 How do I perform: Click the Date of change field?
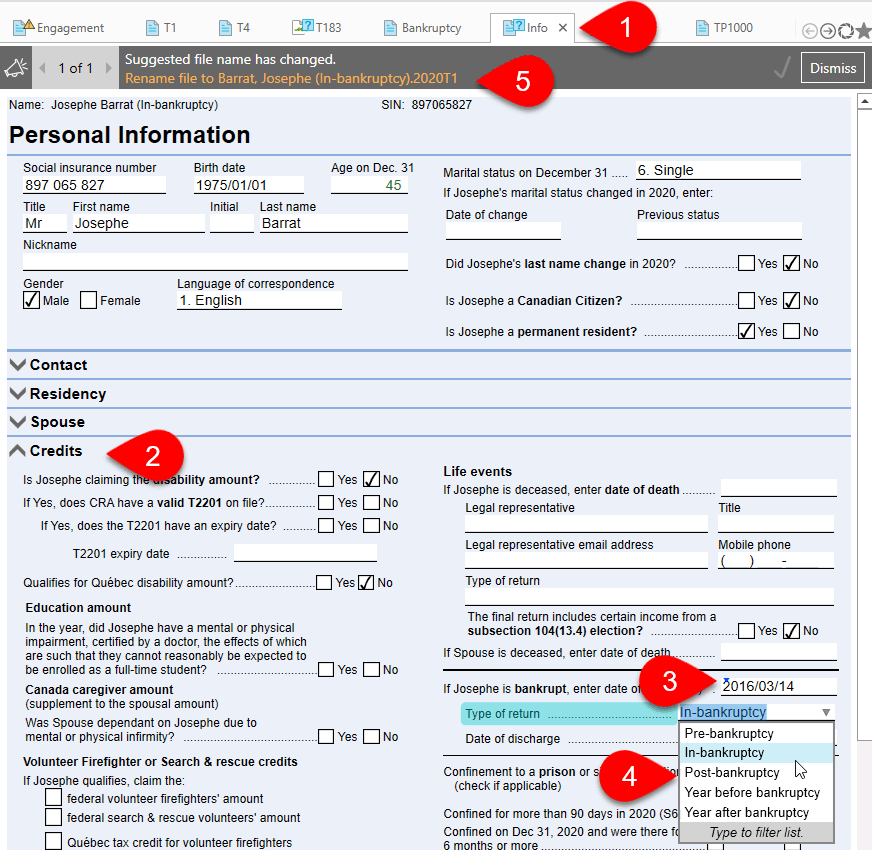(x=503, y=231)
